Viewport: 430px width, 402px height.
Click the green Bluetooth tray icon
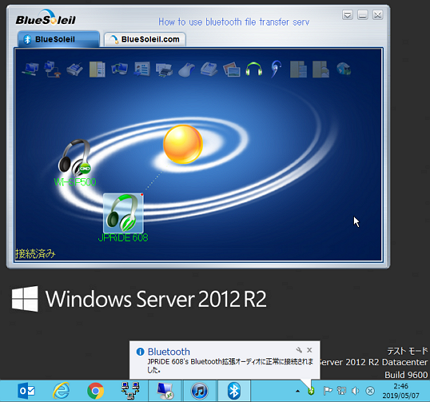[x=311, y=391]
